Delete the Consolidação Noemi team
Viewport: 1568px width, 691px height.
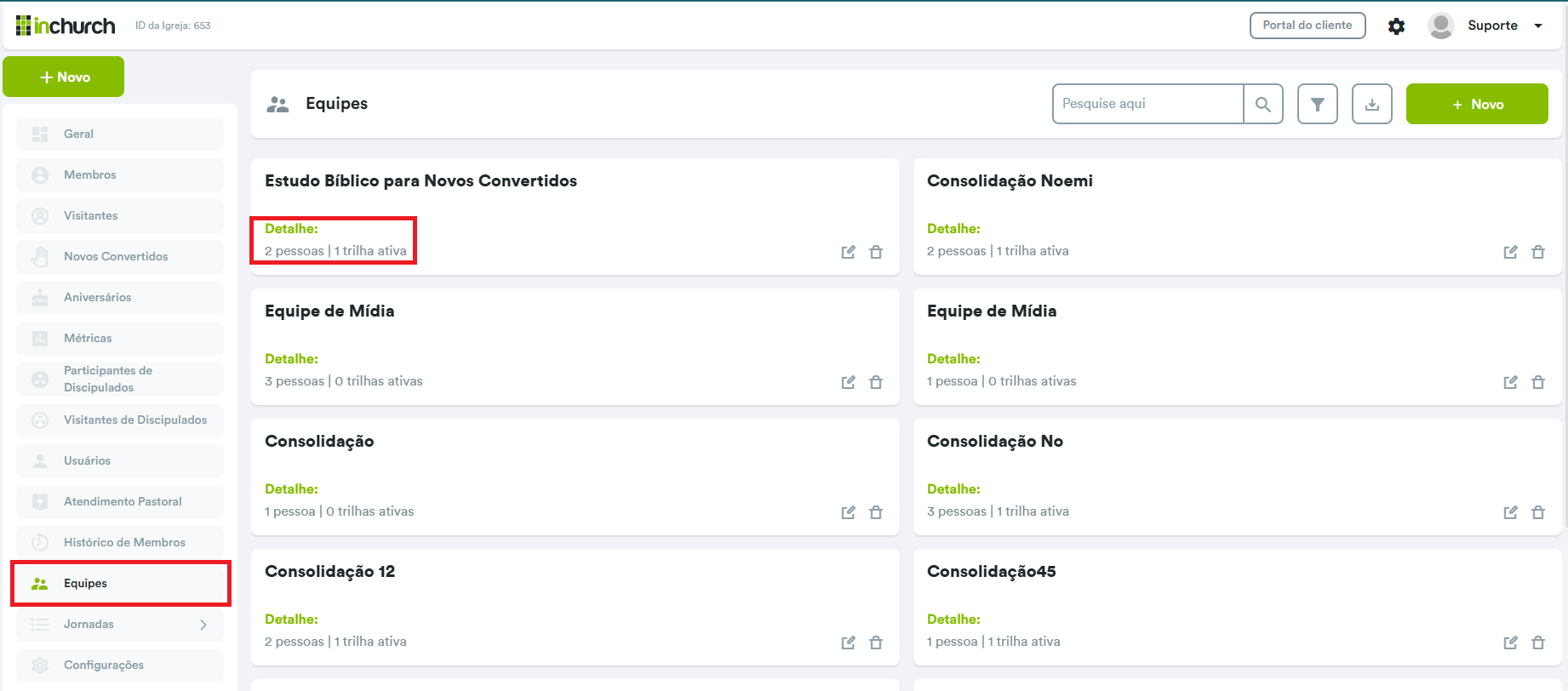1537,252
